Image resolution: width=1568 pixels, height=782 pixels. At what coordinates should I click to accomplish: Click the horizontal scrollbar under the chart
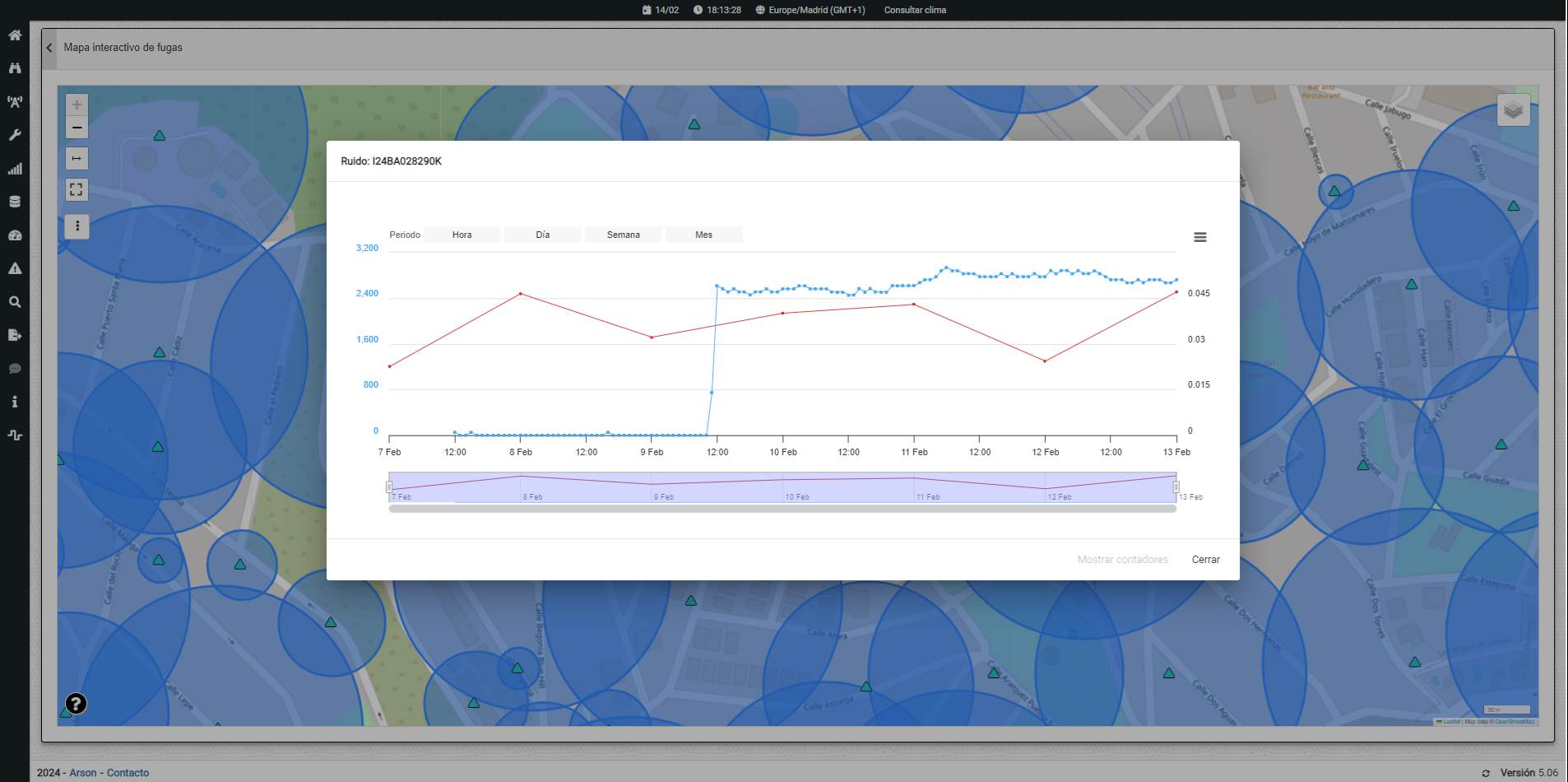782,509
